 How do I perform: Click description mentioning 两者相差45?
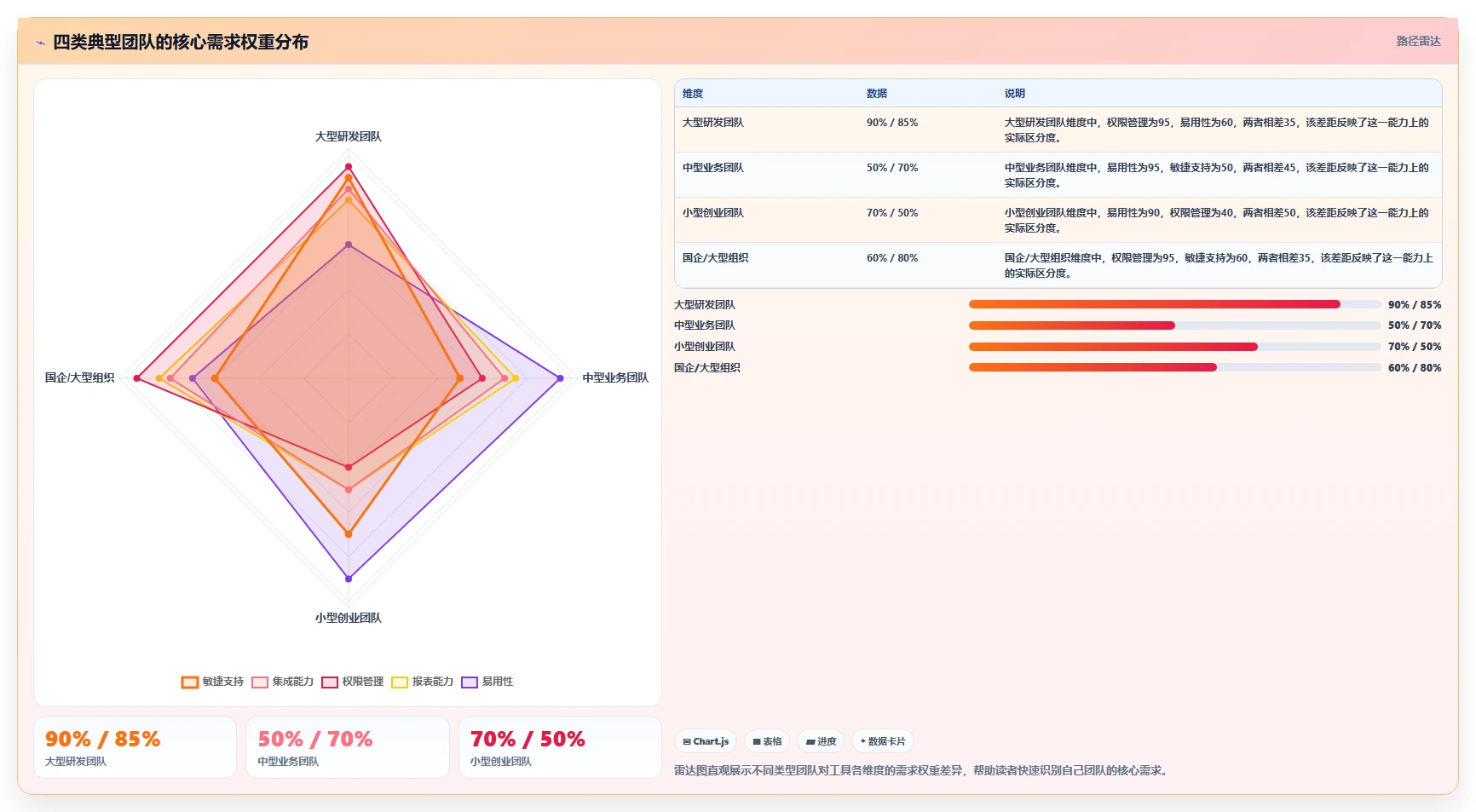(x=1217, y=176)
